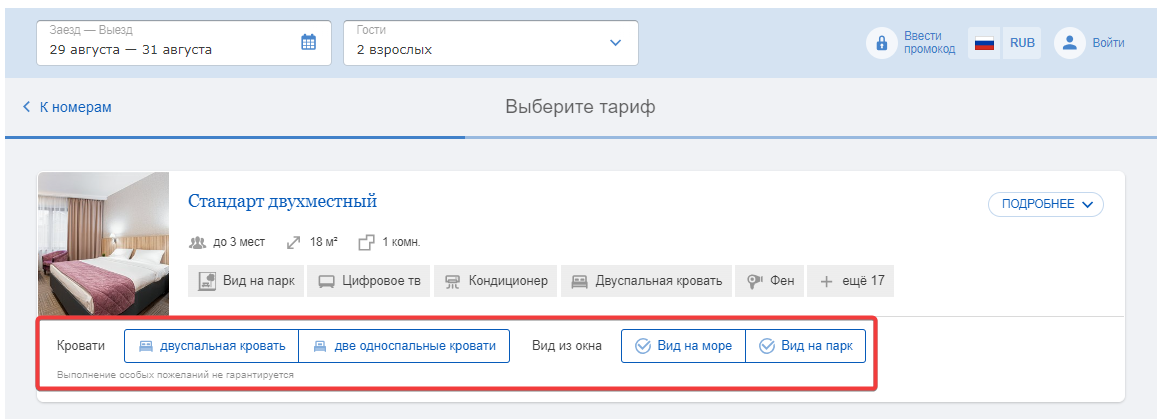Choose the park view window option
Screen dimensions: 1165x419
(805, 346)
